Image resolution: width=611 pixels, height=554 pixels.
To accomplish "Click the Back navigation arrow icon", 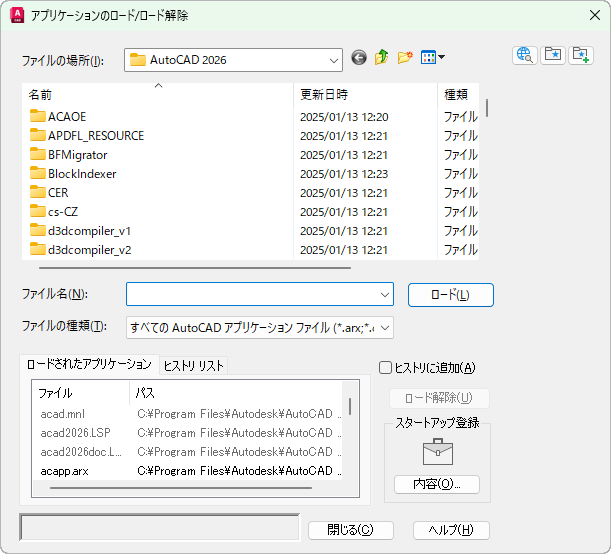I will coord(358,58).
